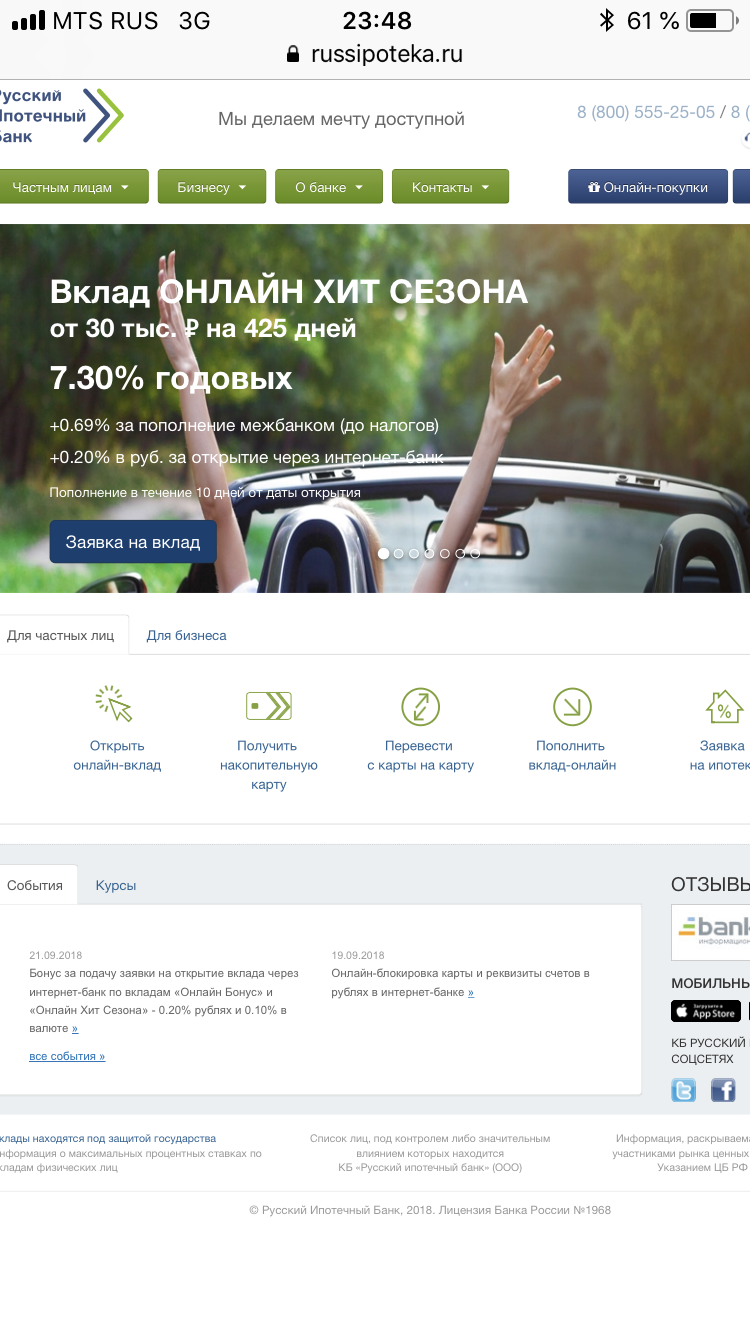Select the card-to-card transfer icon

pos(420,706)
